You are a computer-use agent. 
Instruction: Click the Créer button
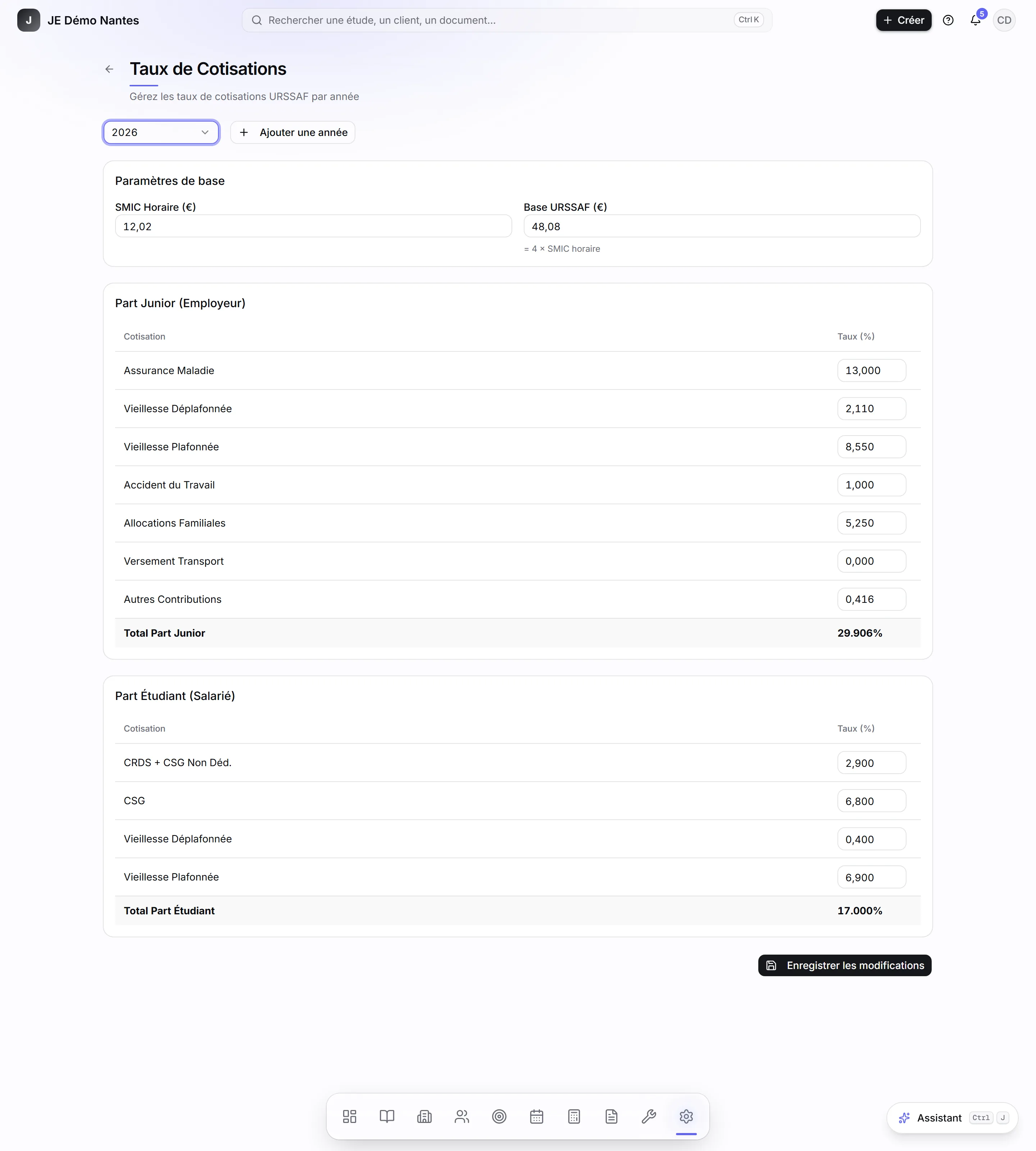(x=904, y=21)
